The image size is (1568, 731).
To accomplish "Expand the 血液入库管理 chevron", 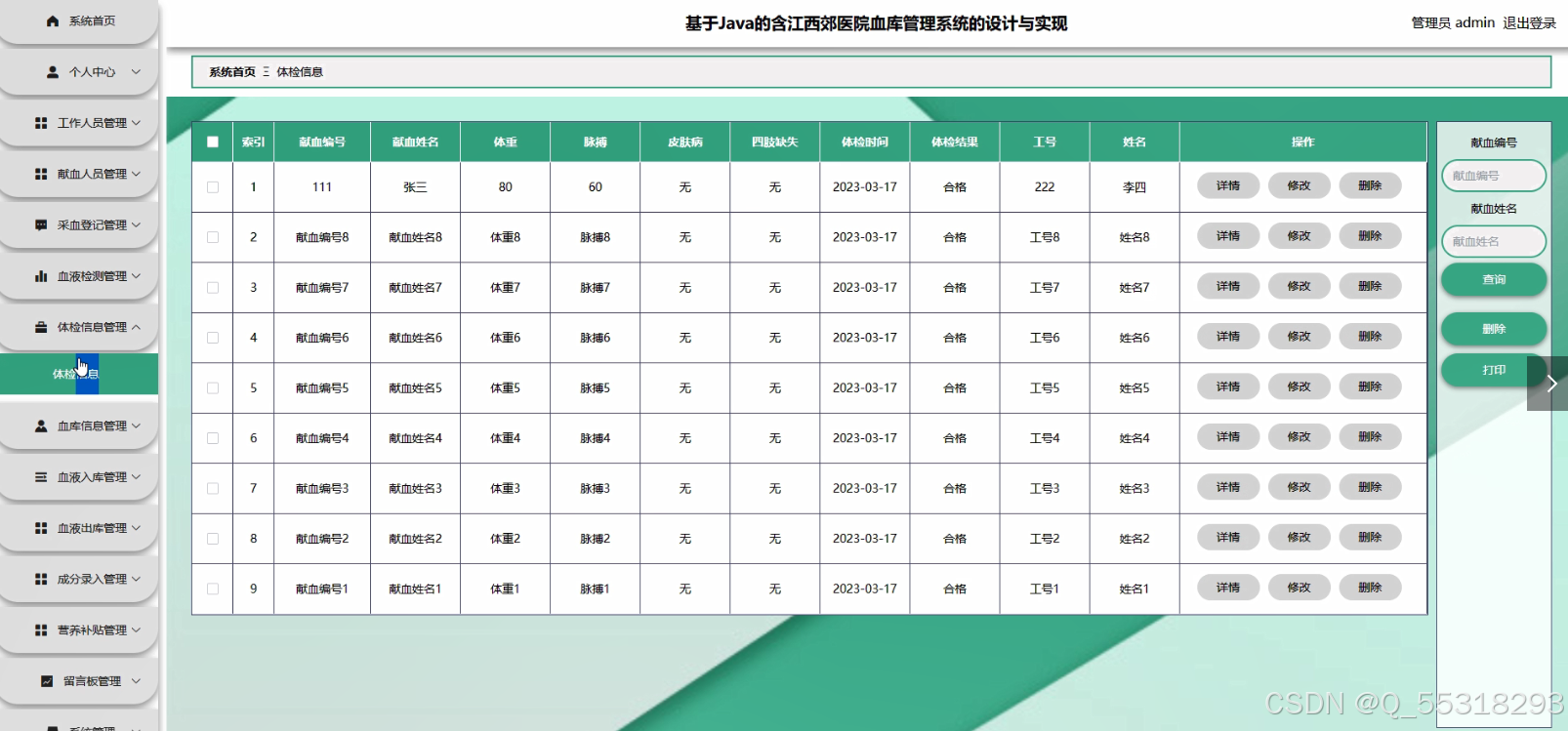I will (x=136, y=477).
